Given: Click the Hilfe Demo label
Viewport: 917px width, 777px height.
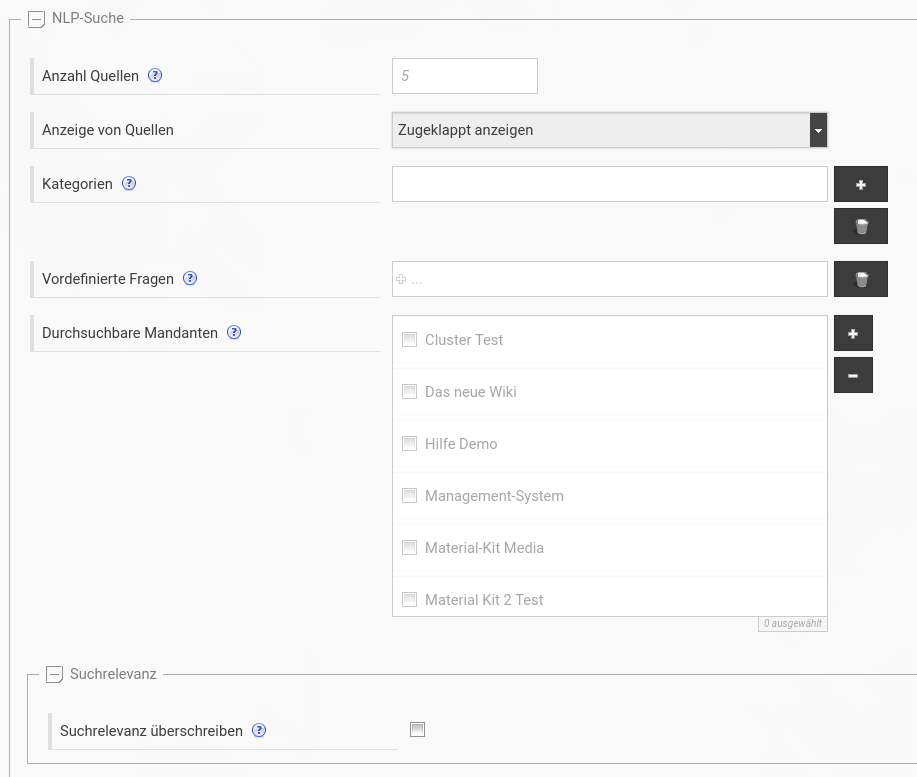Looking at the screenshot, I should (x=461, y=444).
